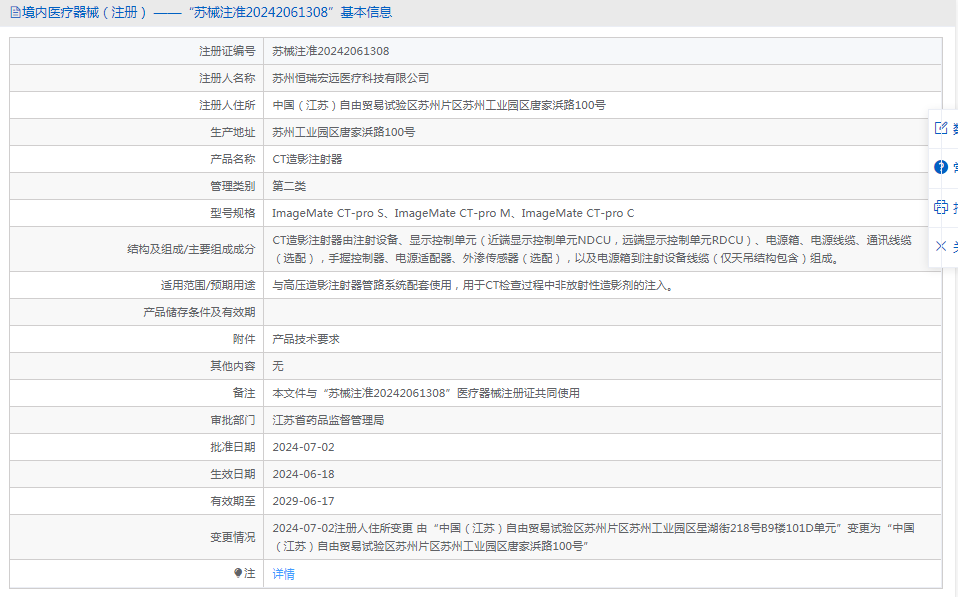This screenshot has height=597, width=958.
Task: Click the 生效日期 row label
Action: tap(233, 474)
